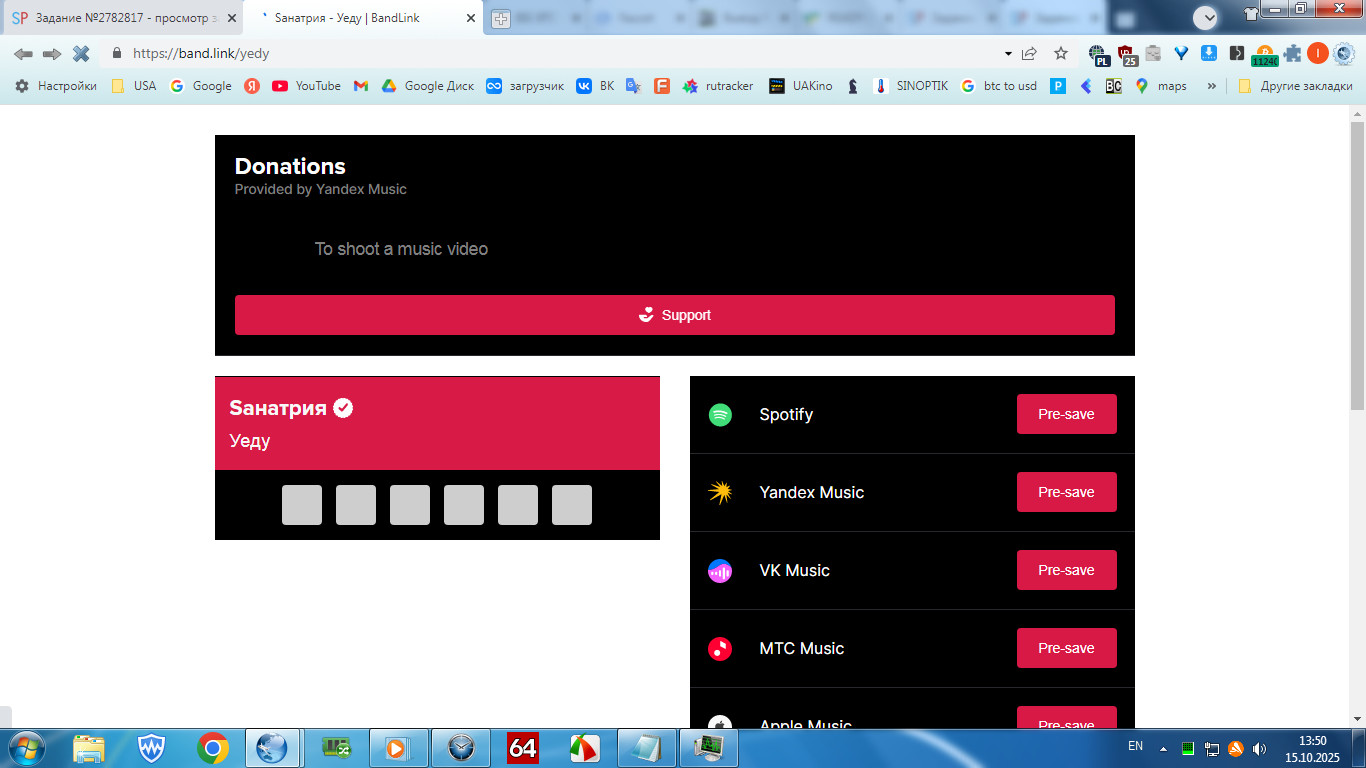Bookmark this page with the star icon
Image resolution: width=1366 pixels, height=768 pixels.
point(1061,54)
